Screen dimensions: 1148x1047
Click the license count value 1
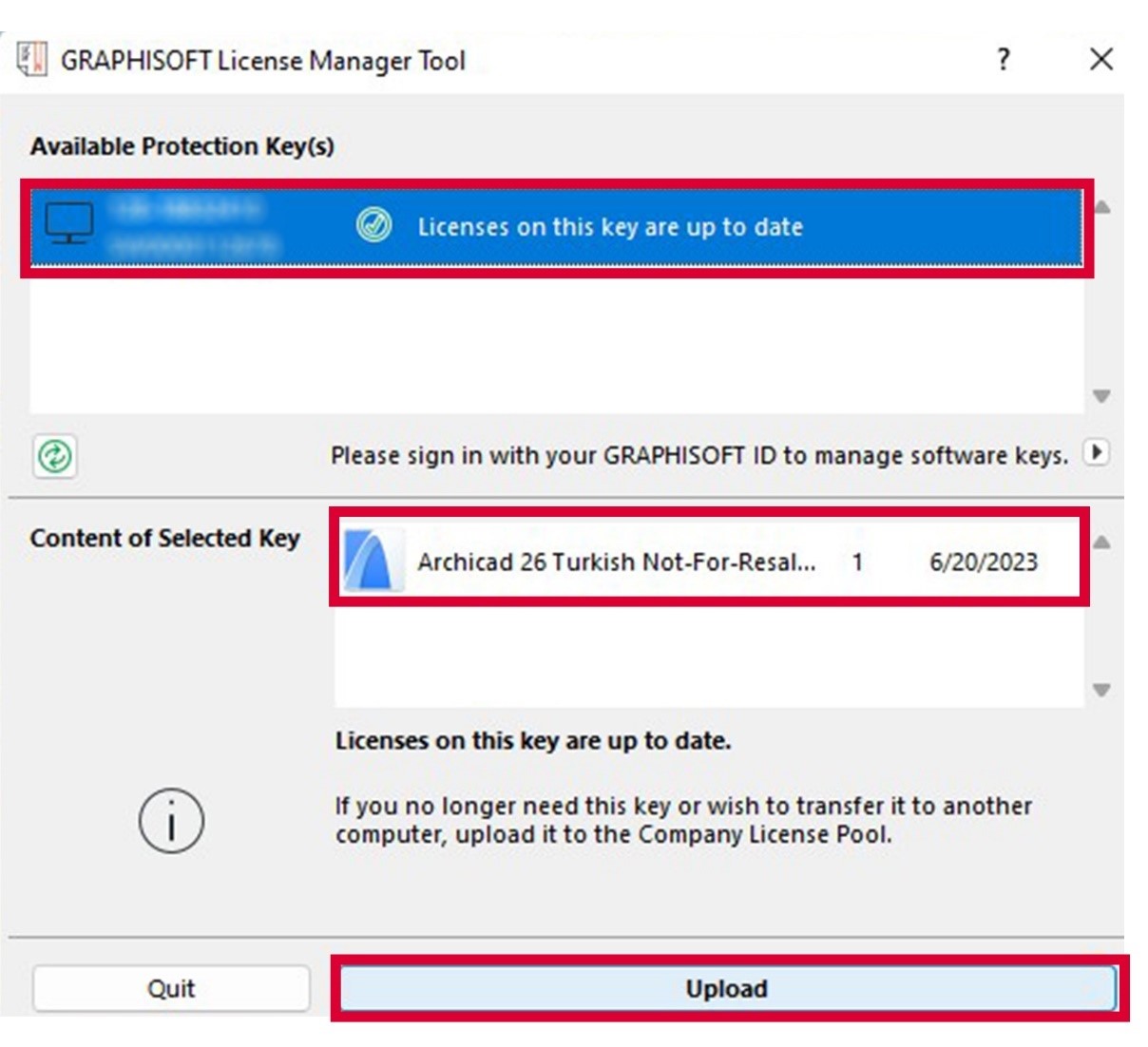click(857, 562)
